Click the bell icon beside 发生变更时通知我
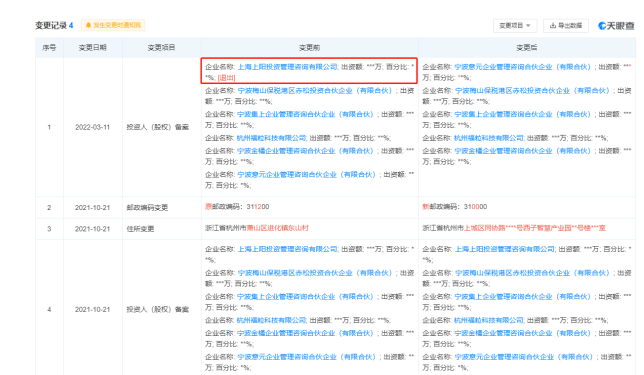644x375 pixels. (88, 25)
